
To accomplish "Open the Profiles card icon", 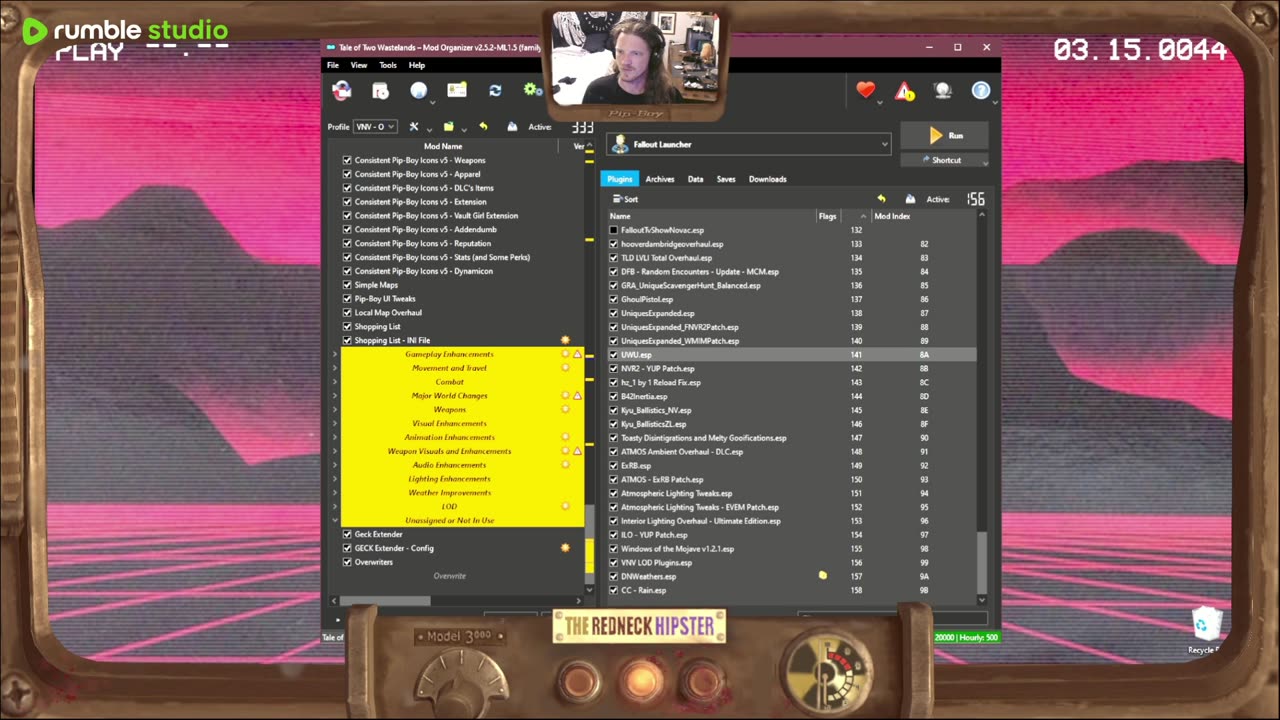I will [457, 91].
